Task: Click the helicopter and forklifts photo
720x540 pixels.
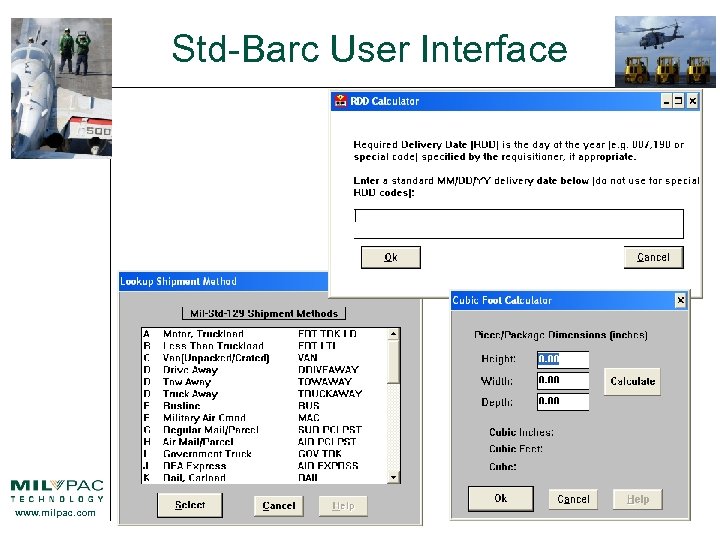Action: pyautogui.click(x=665, y=51)
